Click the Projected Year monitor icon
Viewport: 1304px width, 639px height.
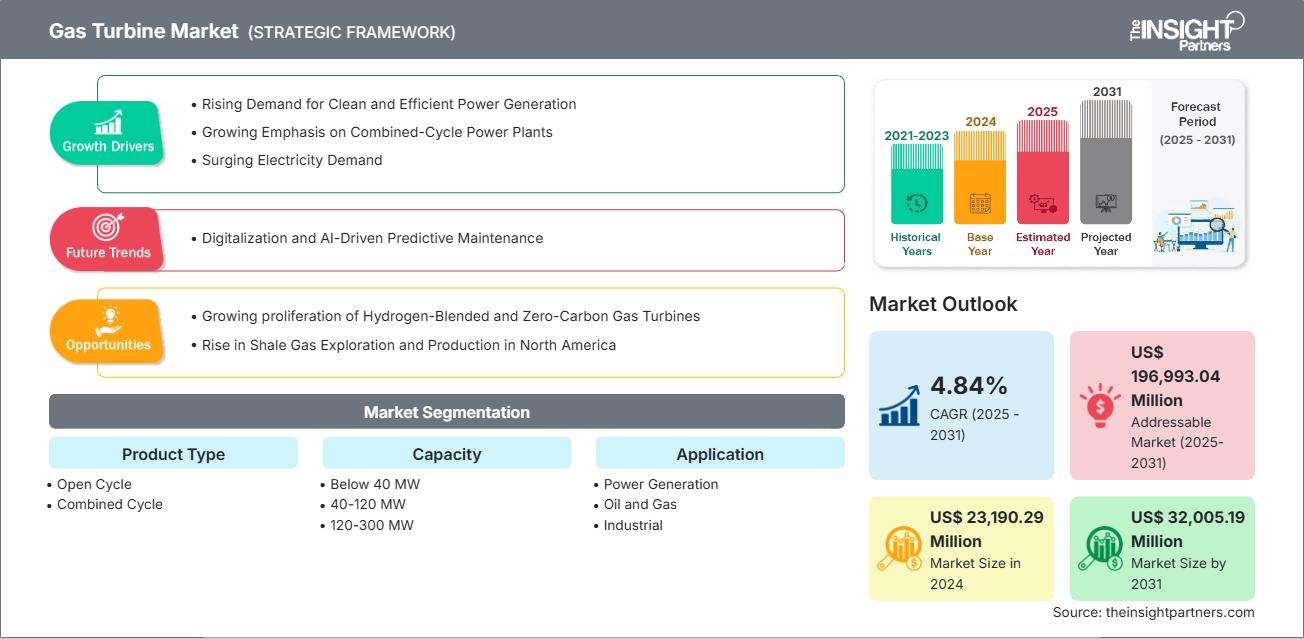[1106, 202]
